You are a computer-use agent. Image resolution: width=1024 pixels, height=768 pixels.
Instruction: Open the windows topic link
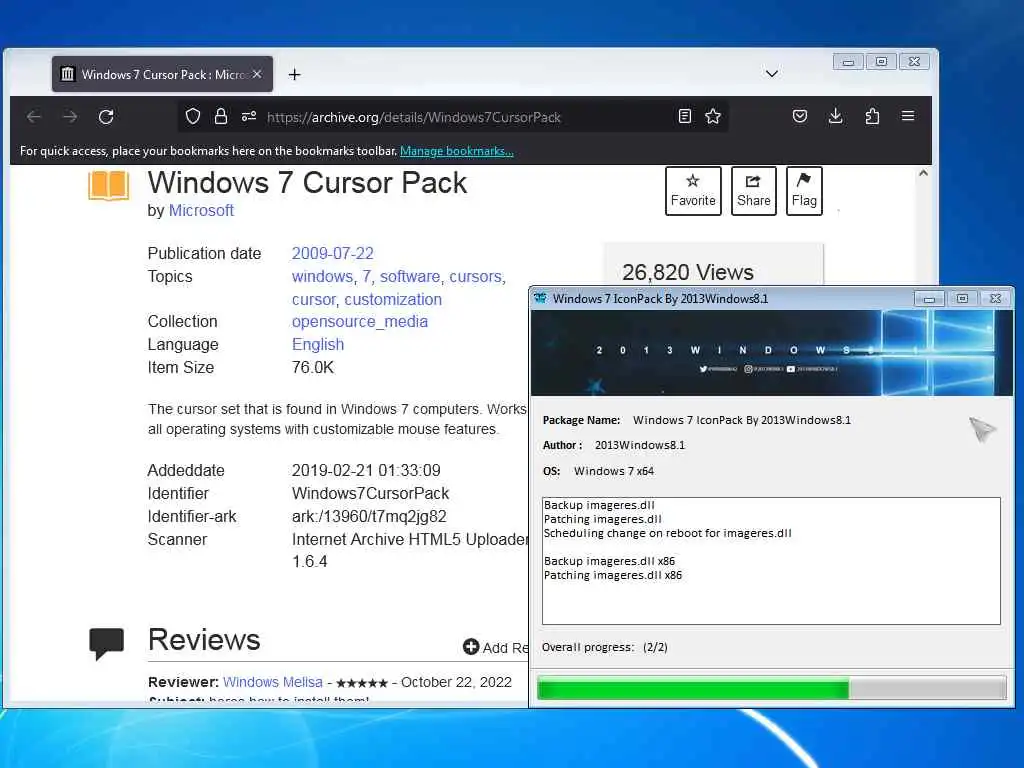(x=322, y=277)
